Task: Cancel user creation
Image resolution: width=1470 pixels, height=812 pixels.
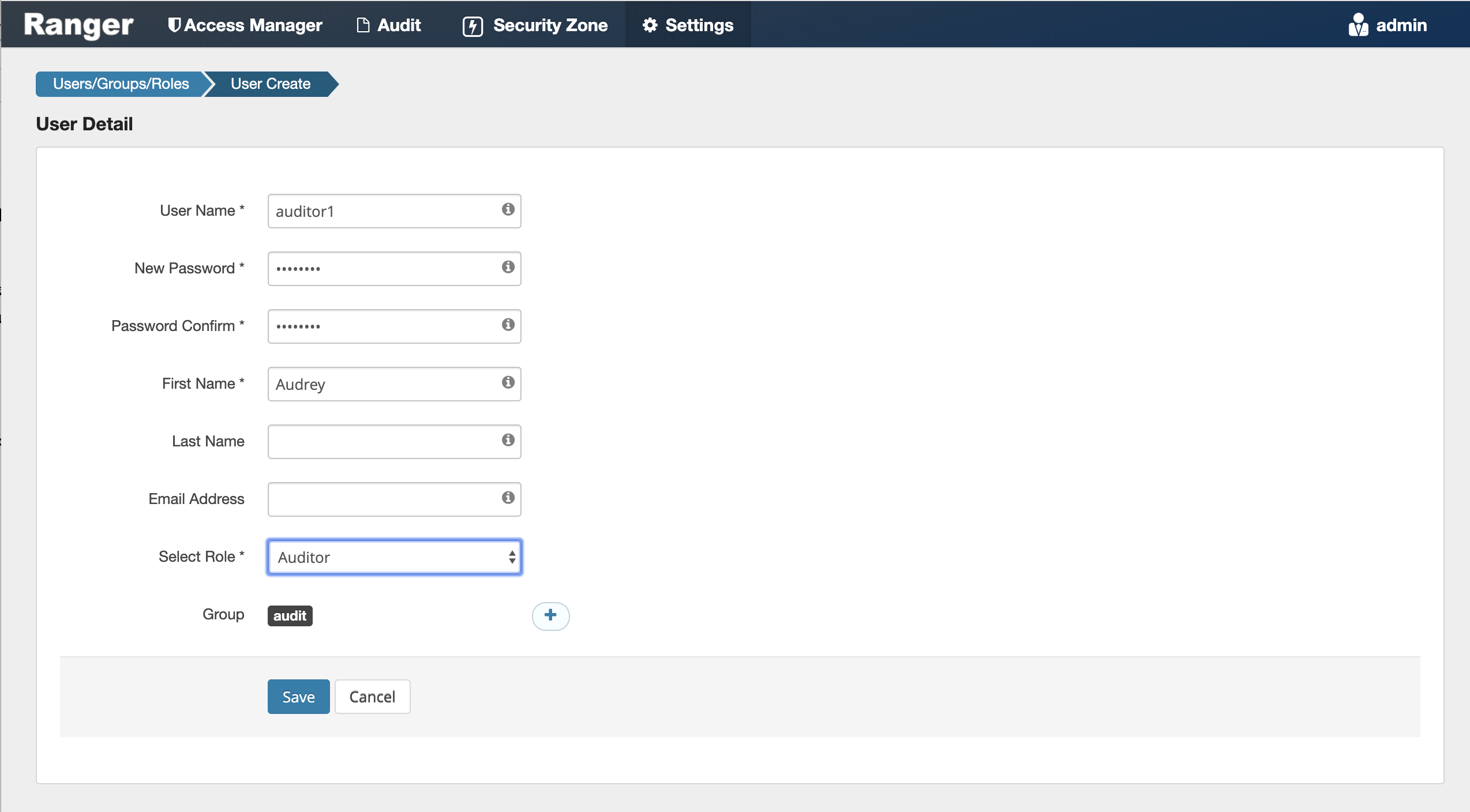Action: [x=372, y=696]
